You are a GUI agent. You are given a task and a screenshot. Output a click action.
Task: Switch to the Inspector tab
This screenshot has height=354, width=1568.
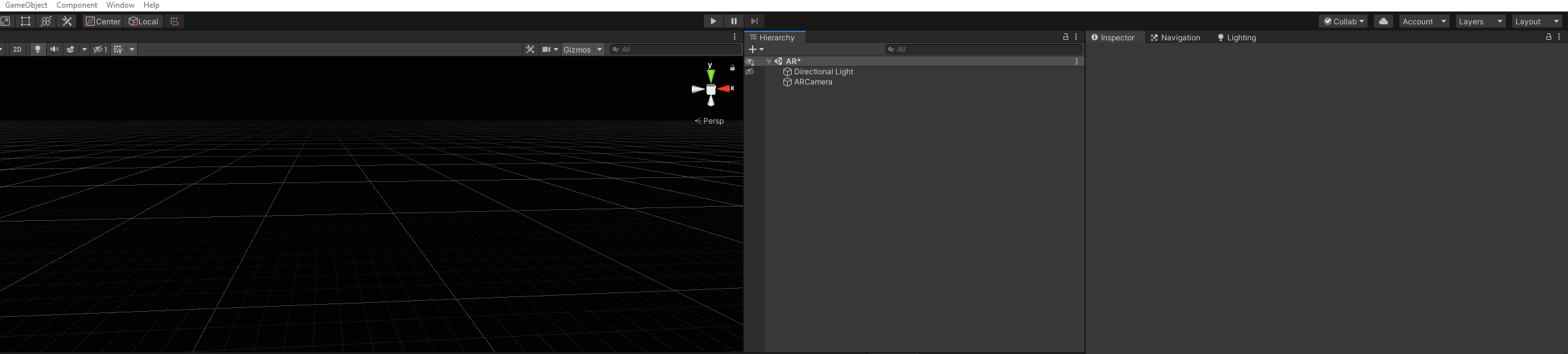click(1113, 38)
